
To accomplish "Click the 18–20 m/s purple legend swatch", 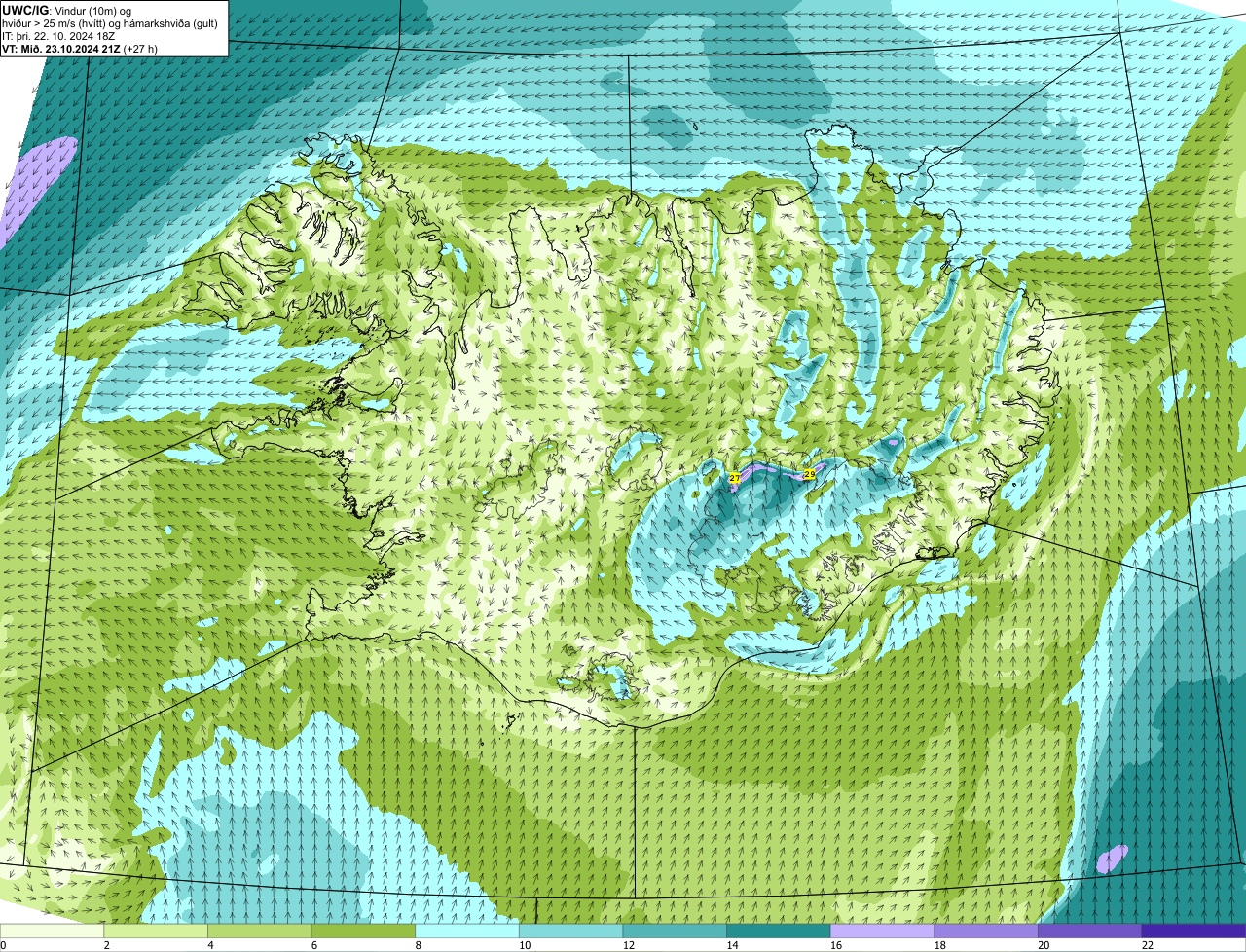I will 986,931.
